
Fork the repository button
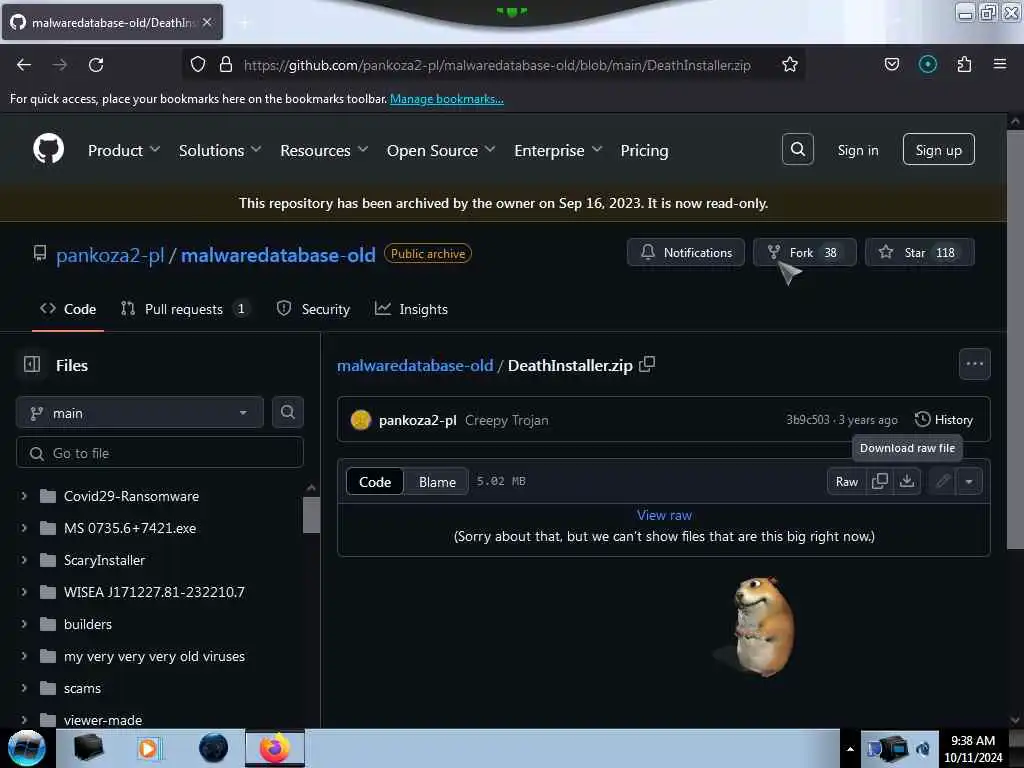coord(805,252)
